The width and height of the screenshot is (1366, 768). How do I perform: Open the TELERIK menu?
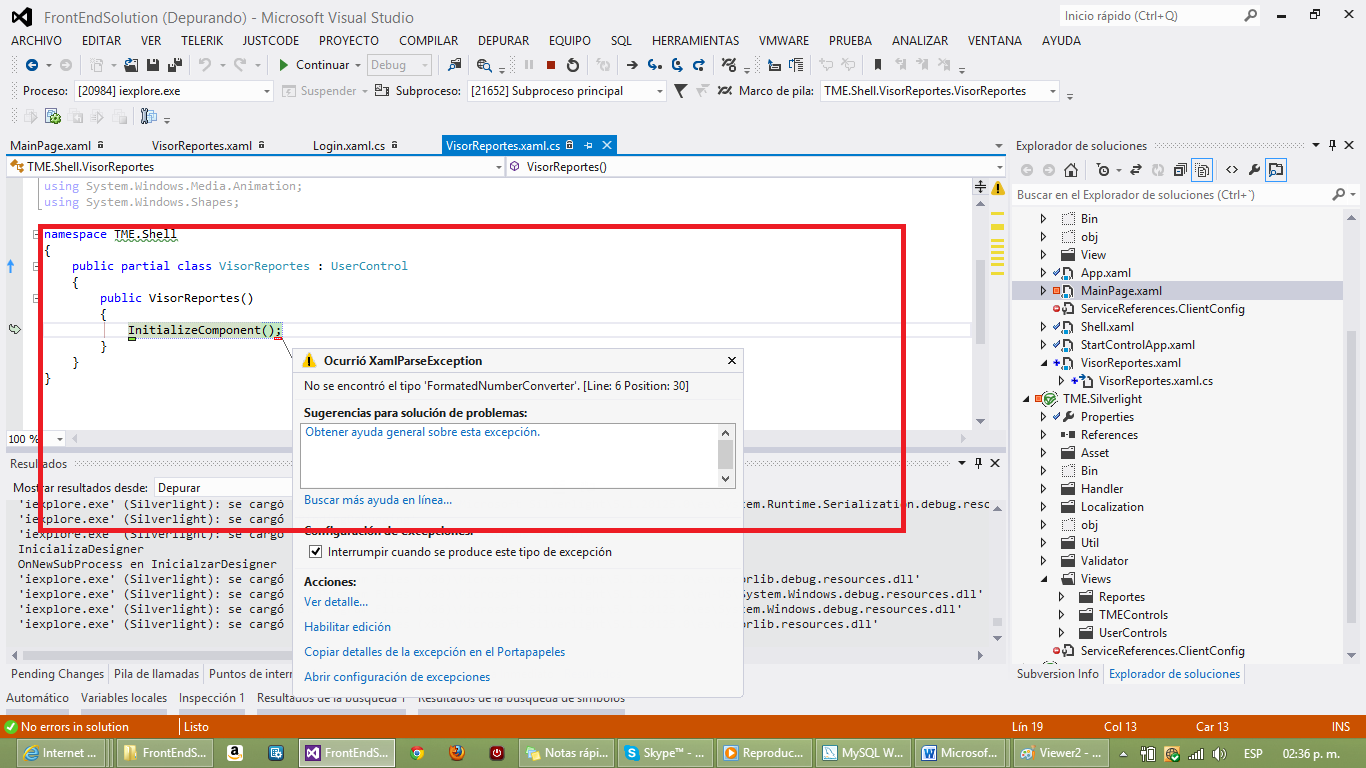click(x=202, y=41)
